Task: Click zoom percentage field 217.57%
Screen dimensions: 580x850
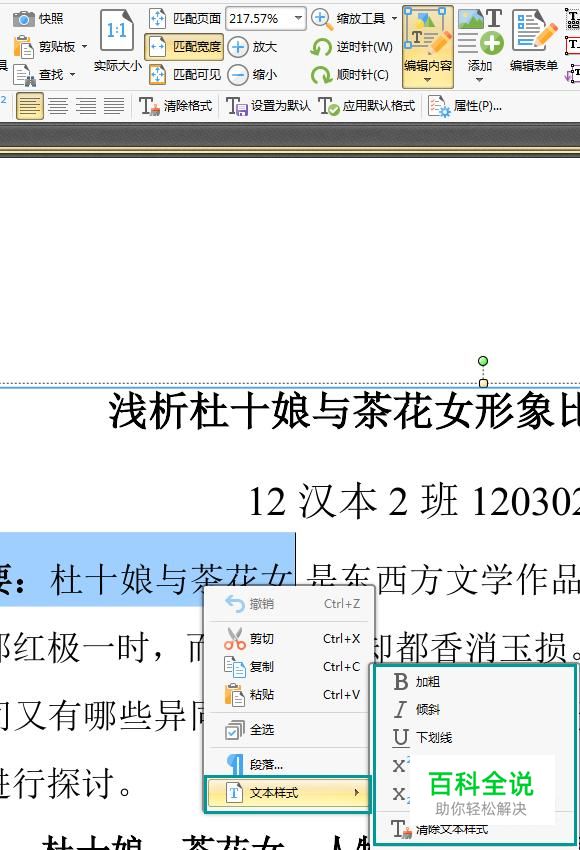Action: coord(259,19)
